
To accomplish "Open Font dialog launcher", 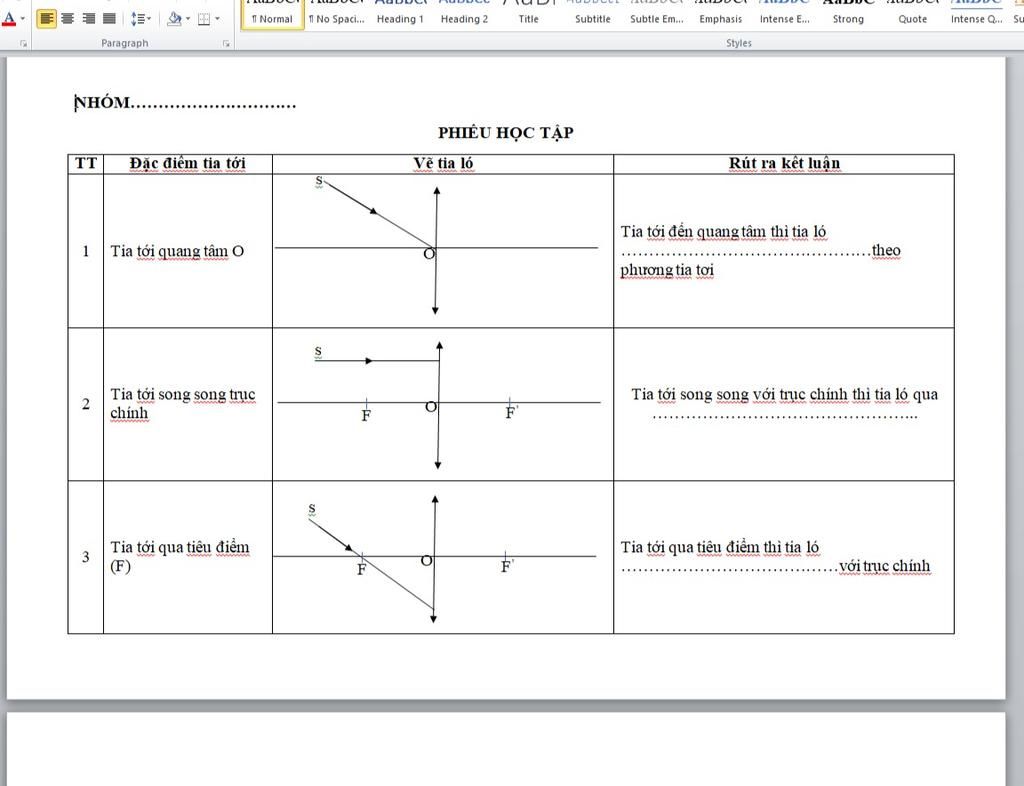I will (x=24, y=44).
